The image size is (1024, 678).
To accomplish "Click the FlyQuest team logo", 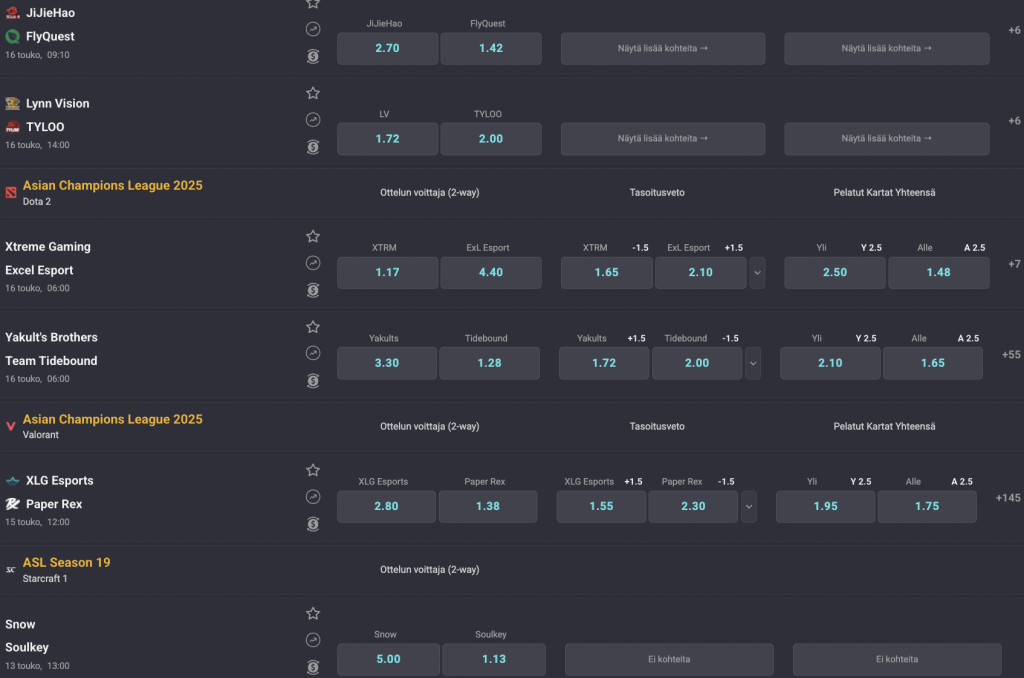I will pyautogui.click(x=12, y=37).
